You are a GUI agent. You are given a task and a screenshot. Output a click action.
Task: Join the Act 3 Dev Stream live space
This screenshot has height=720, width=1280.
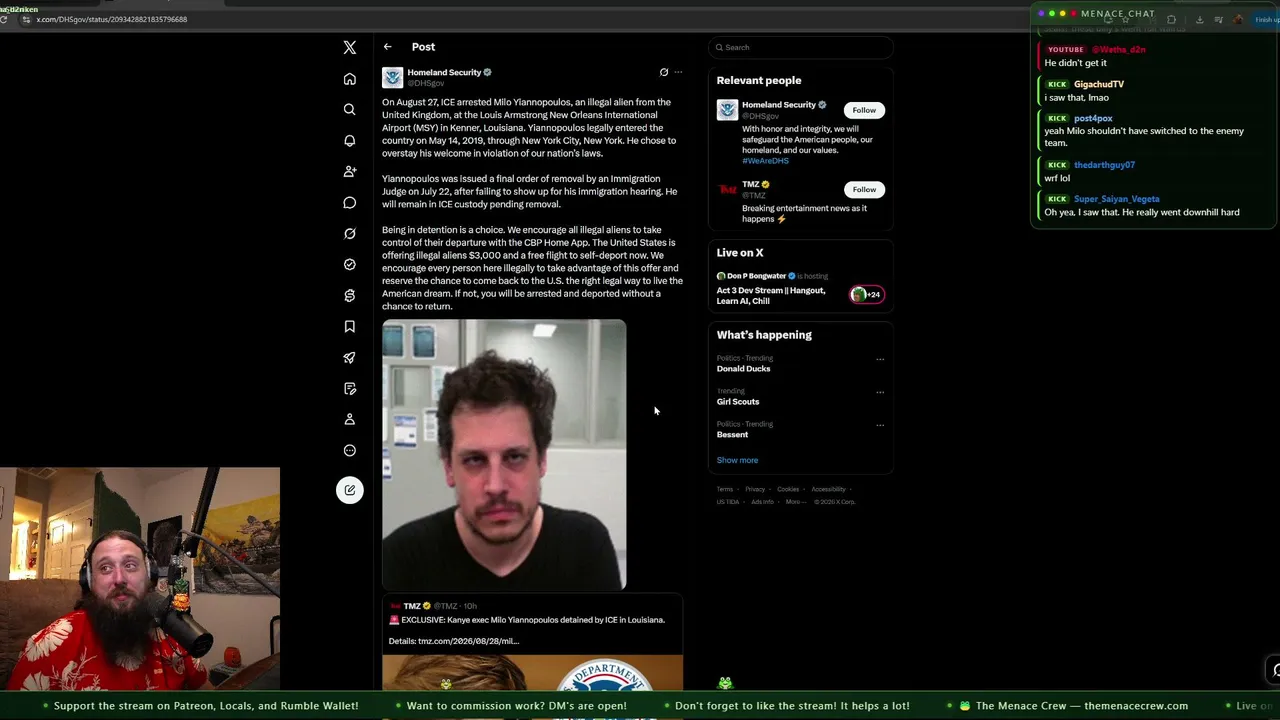(771, 296)
